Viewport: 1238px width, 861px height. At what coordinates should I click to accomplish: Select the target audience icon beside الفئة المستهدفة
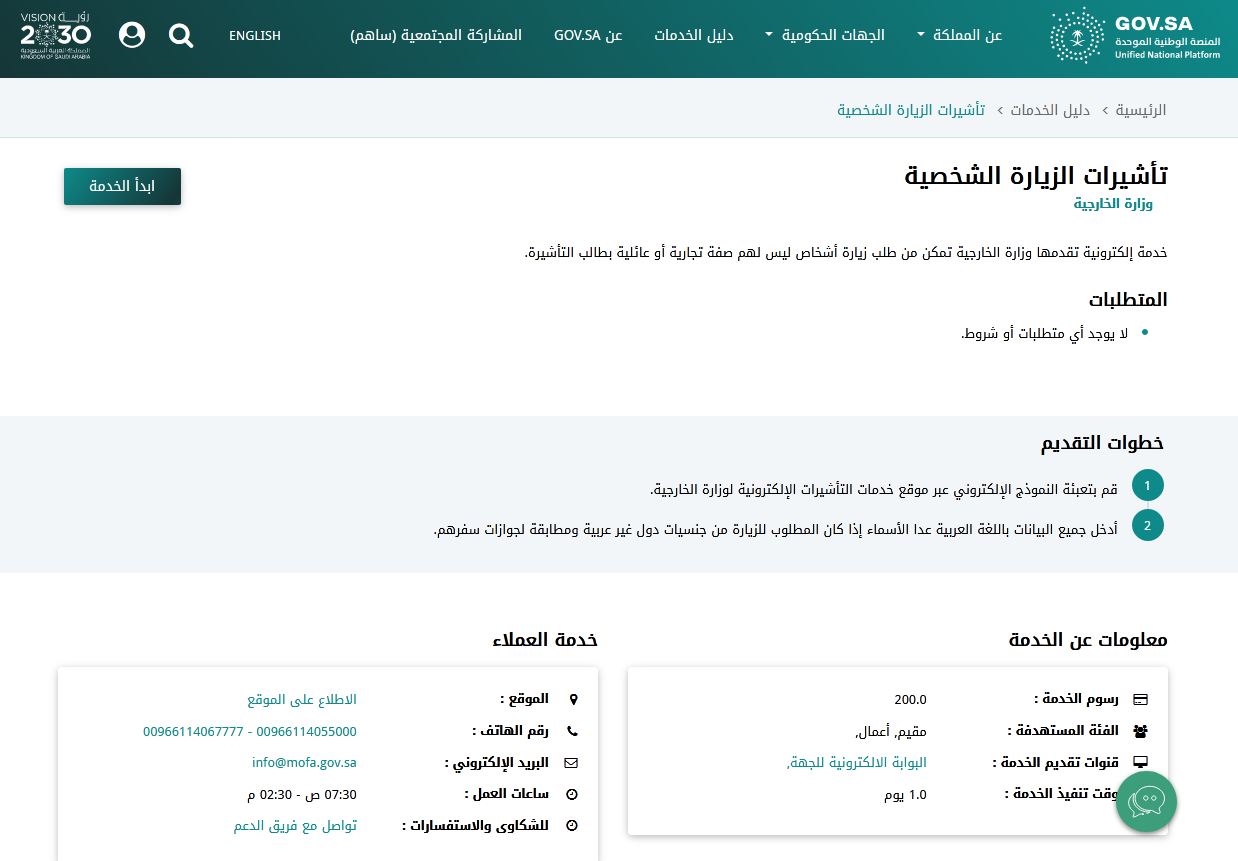[1141, 731]
